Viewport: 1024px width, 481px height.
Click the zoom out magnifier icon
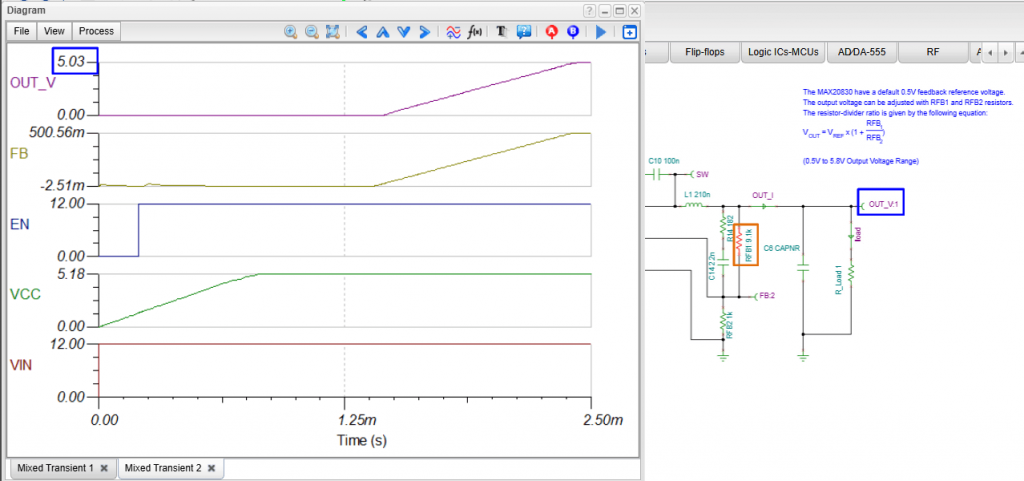point(311,32)
